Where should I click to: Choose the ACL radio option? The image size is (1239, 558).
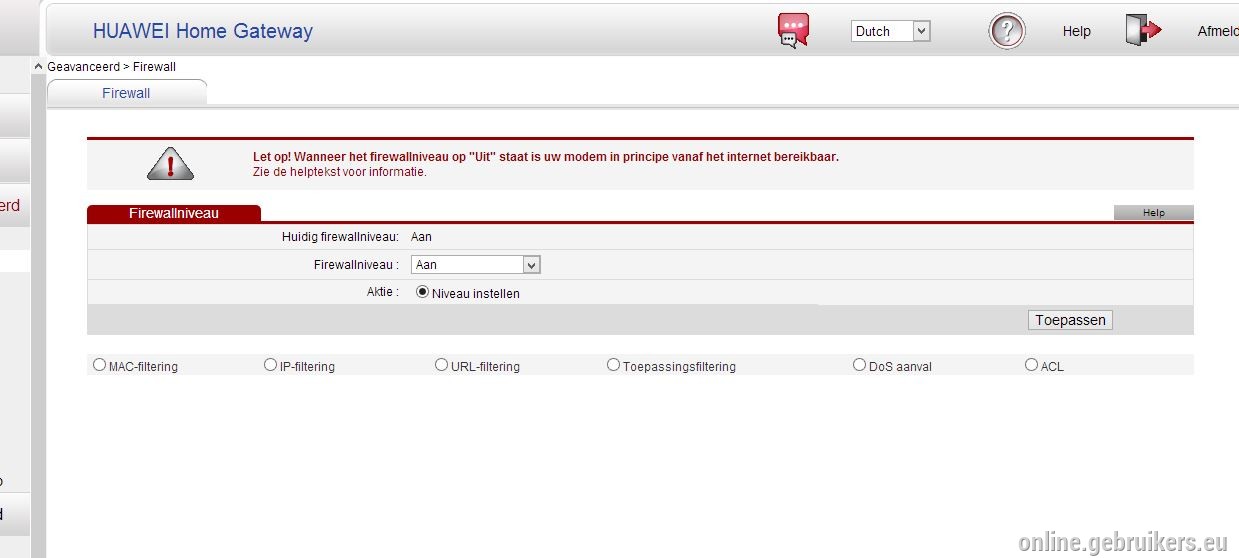(x=1031, y=365)
